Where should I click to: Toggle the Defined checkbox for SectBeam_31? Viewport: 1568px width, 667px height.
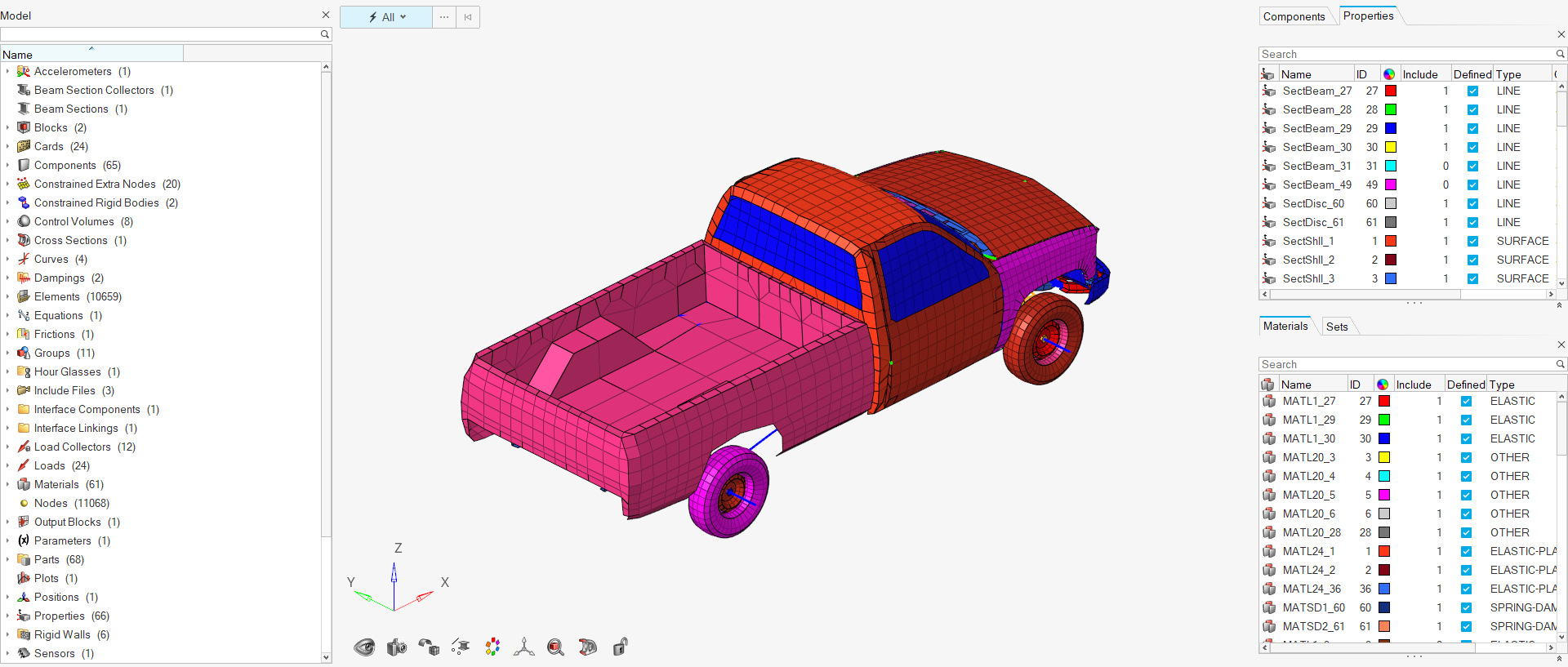coord(1472,167)
